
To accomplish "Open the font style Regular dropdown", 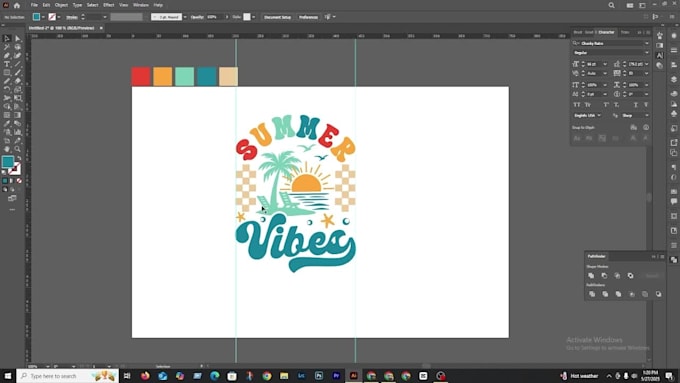I will (x=647, y=52).
